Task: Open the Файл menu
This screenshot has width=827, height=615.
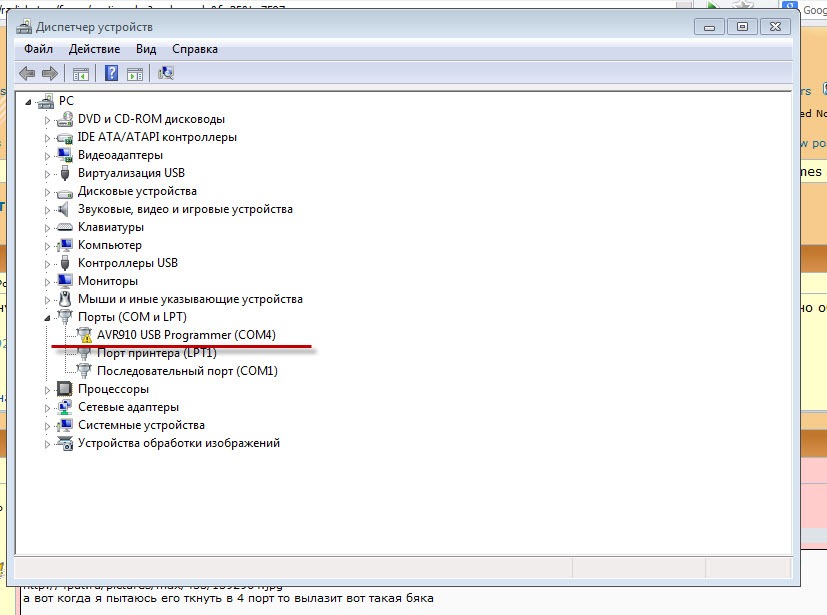Action: [38, 49]
